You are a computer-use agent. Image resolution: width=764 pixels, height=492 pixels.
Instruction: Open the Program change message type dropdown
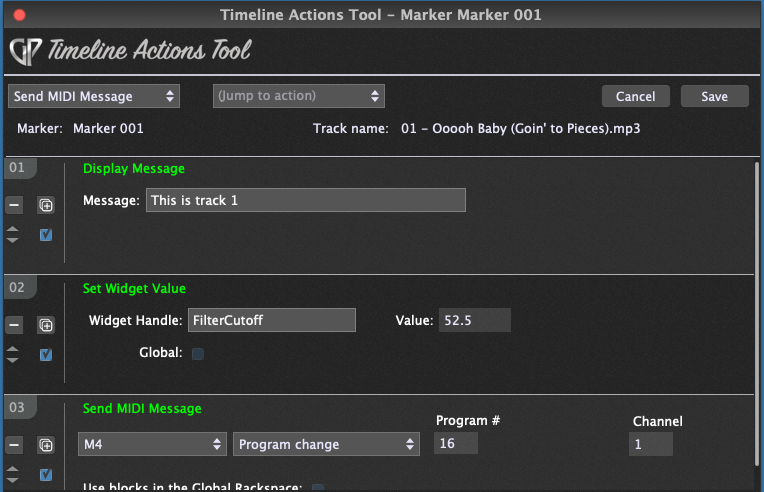pyautogui.click(x=326, y=444)
